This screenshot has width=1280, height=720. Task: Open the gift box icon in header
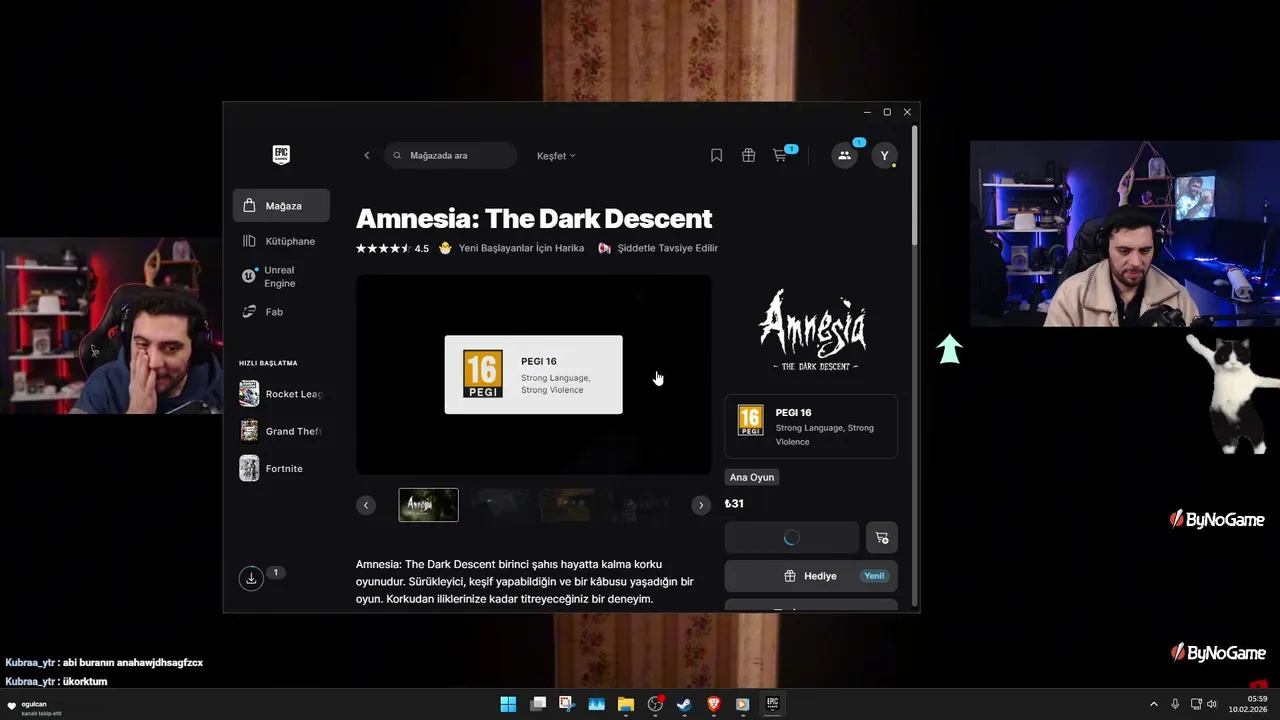748,155
